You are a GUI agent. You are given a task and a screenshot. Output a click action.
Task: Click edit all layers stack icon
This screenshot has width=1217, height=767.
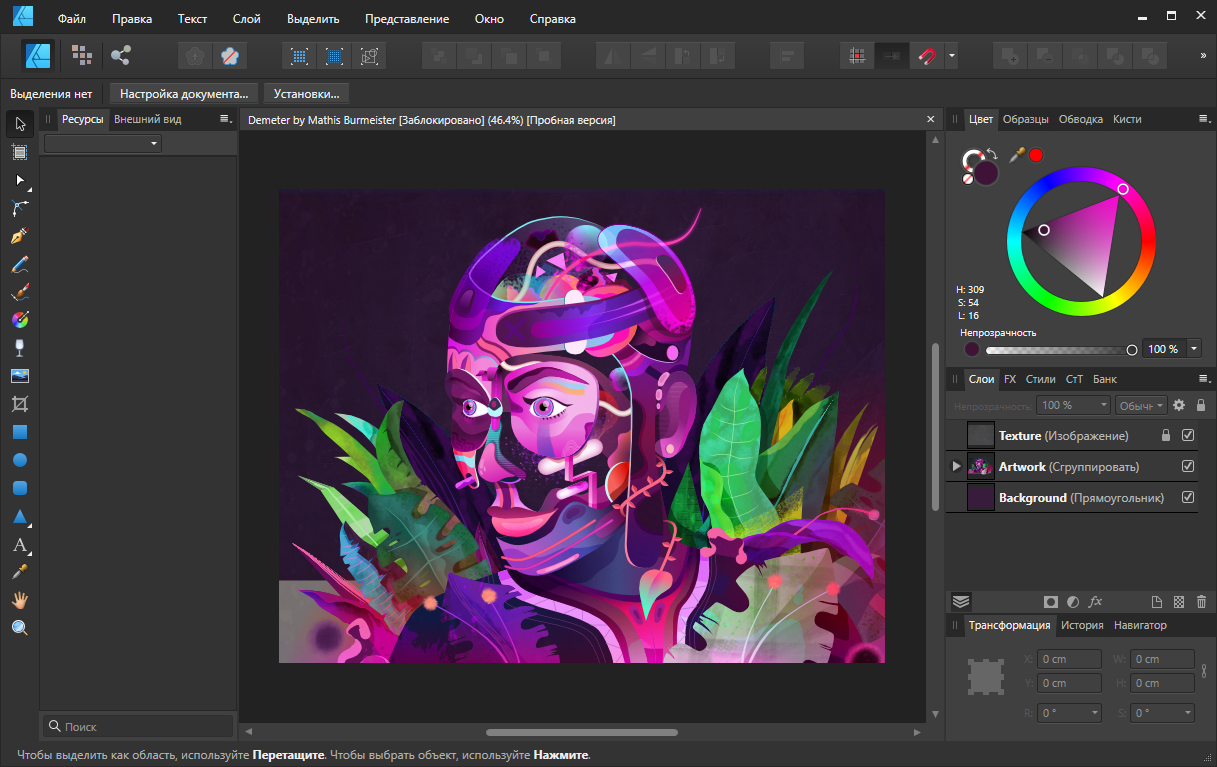point(960,602)
